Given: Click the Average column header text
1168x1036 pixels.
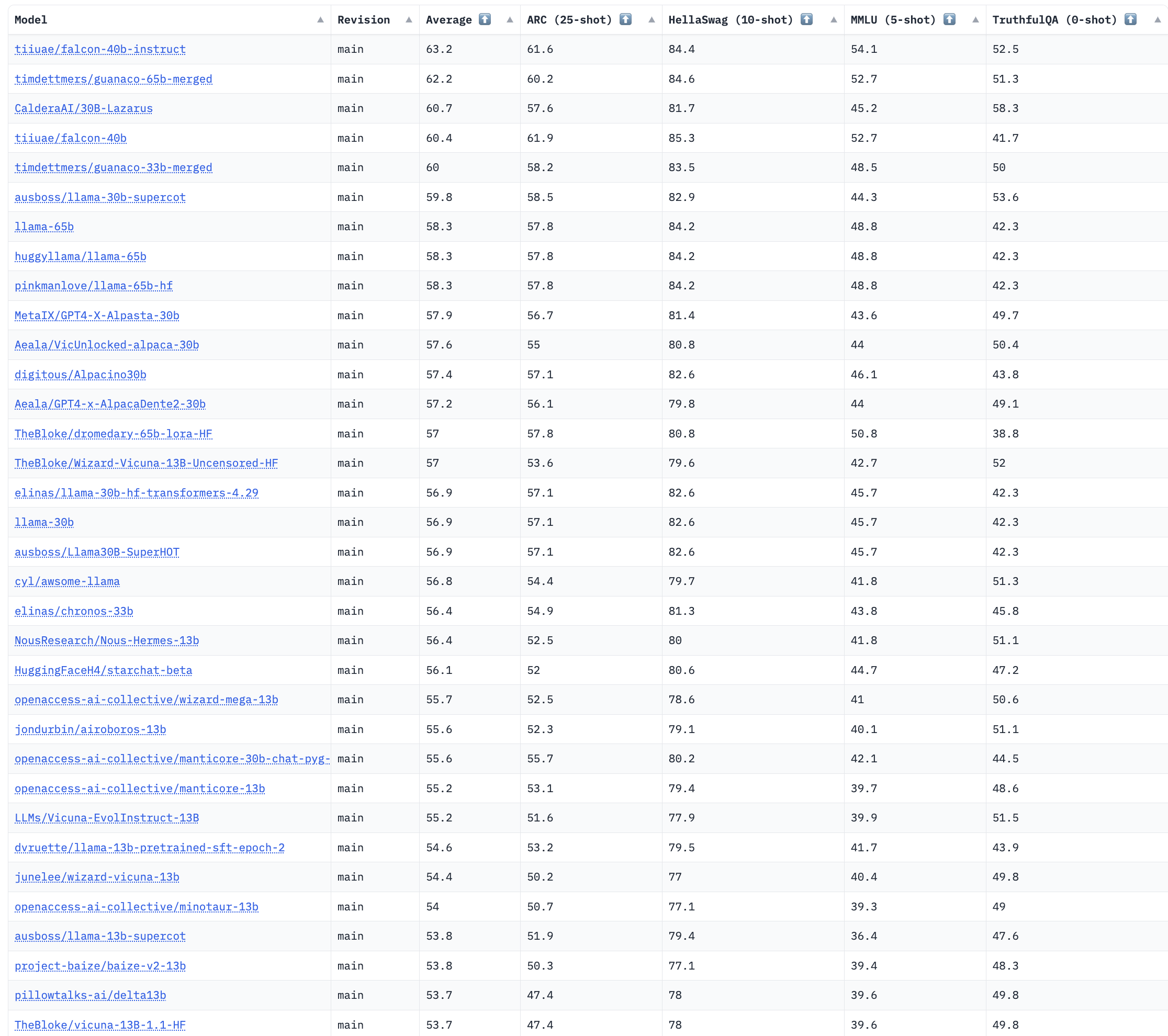Looking at the screenshot, I should coord(448,20).
